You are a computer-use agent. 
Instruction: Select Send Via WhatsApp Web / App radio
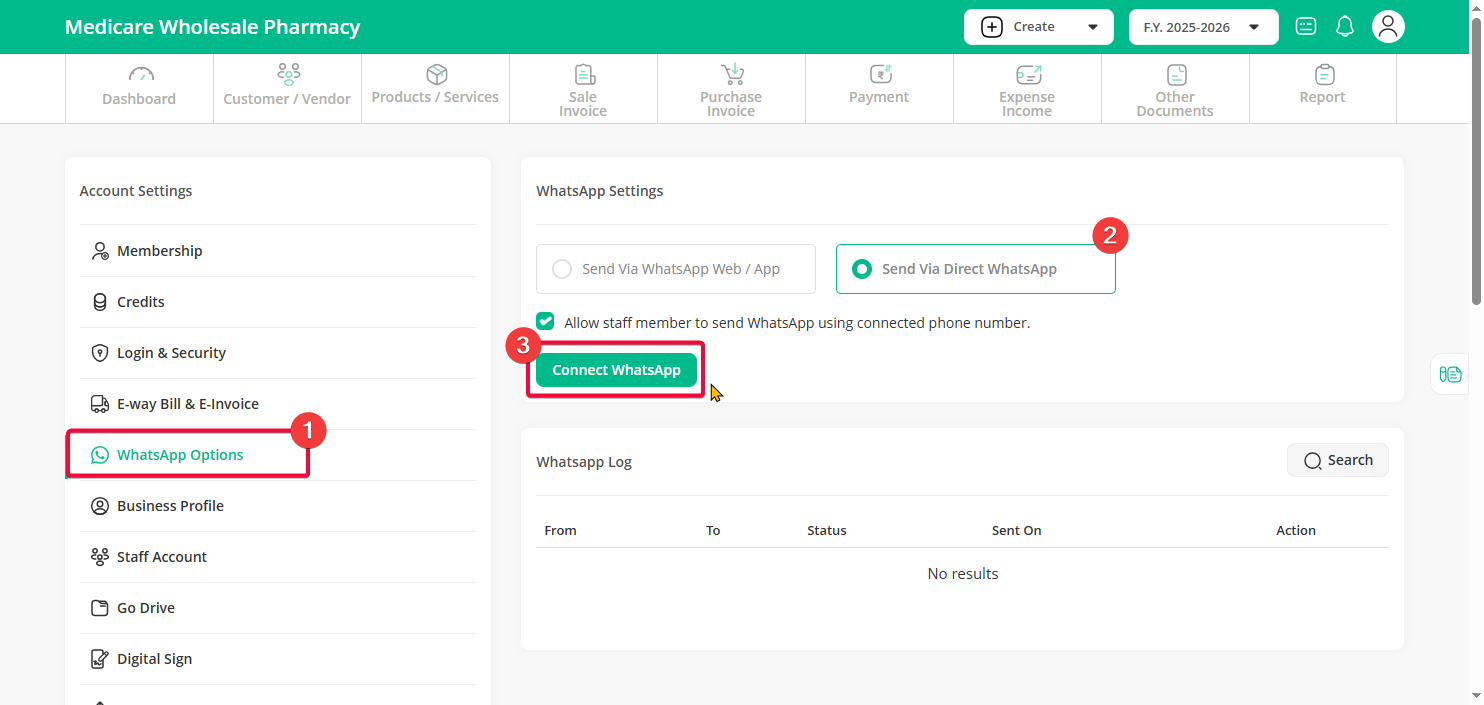tap(563, 269)
